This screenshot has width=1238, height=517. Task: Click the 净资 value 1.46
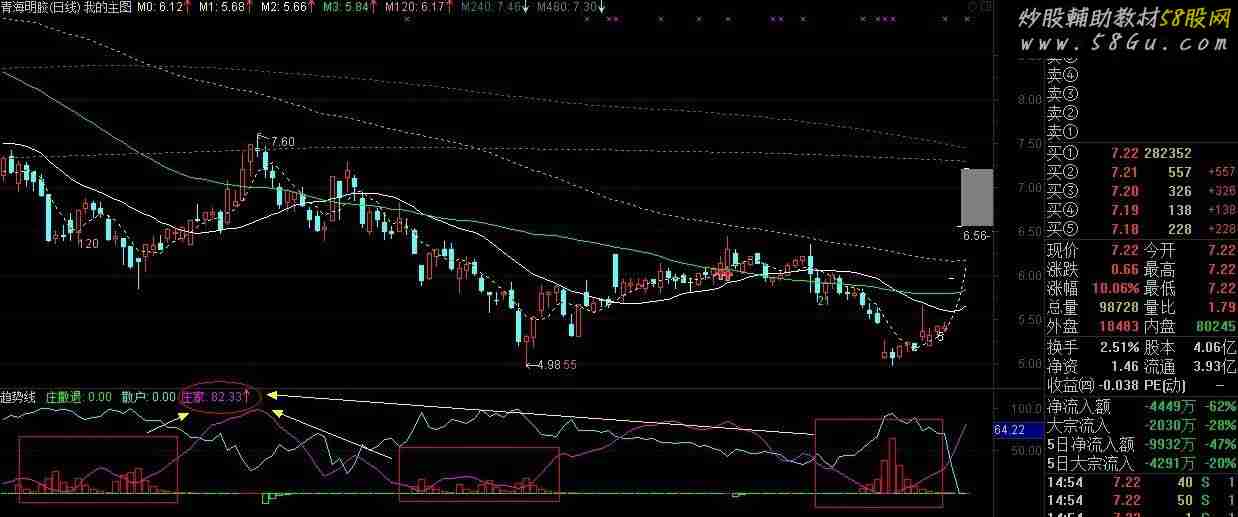pos(1124,366)
